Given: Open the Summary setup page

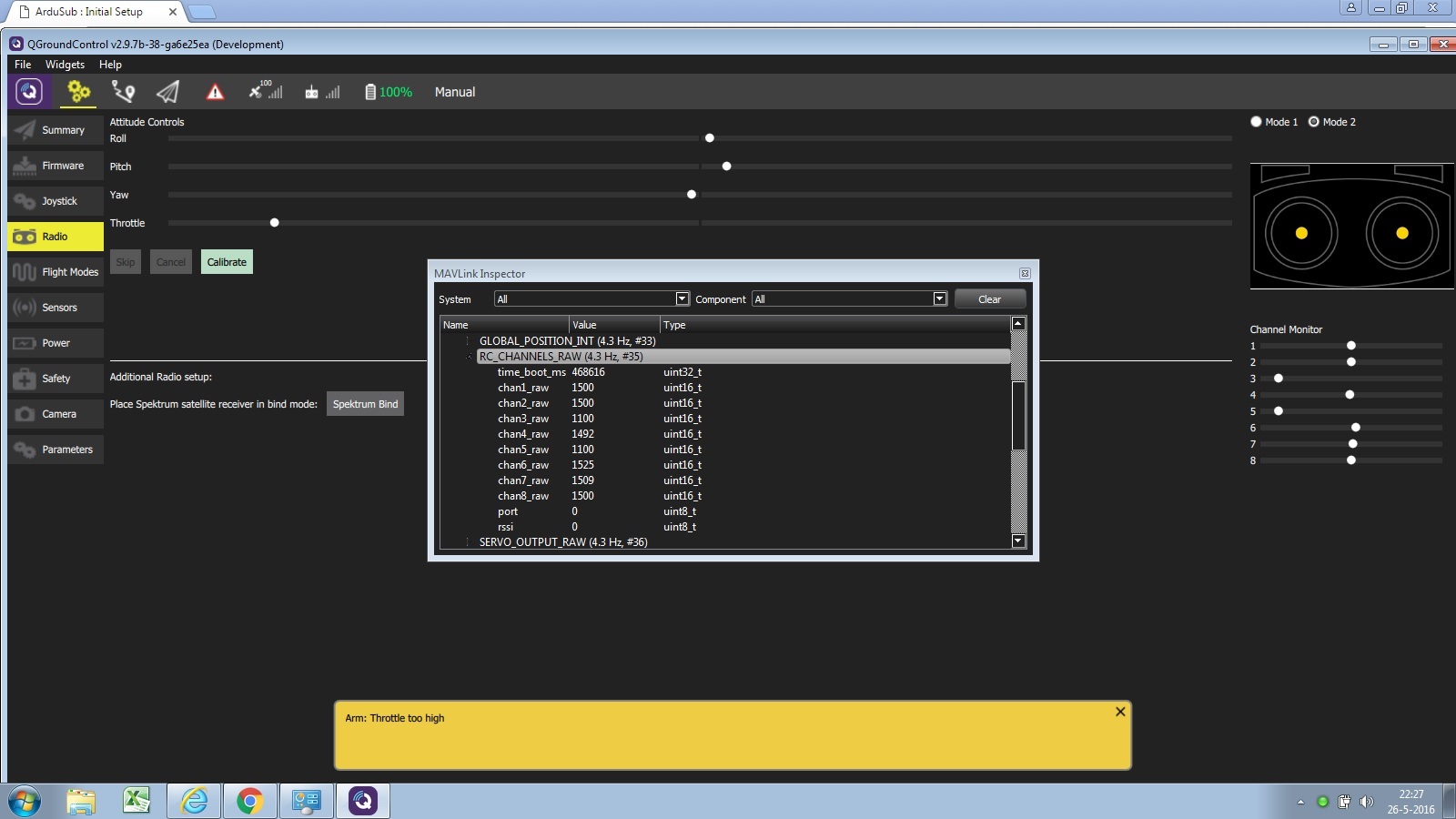Looking at the screenshot, I should pyautogui.click(x=56, y=130).
